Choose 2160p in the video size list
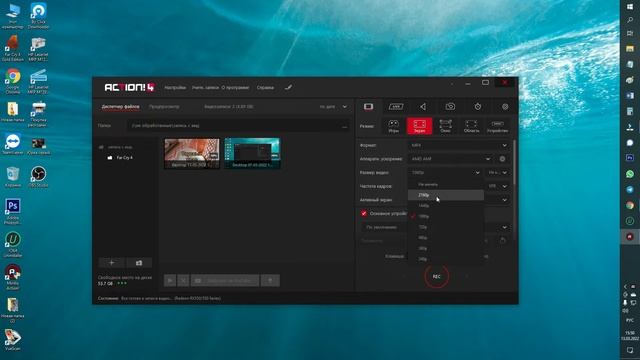 click(x=446, y=195)
